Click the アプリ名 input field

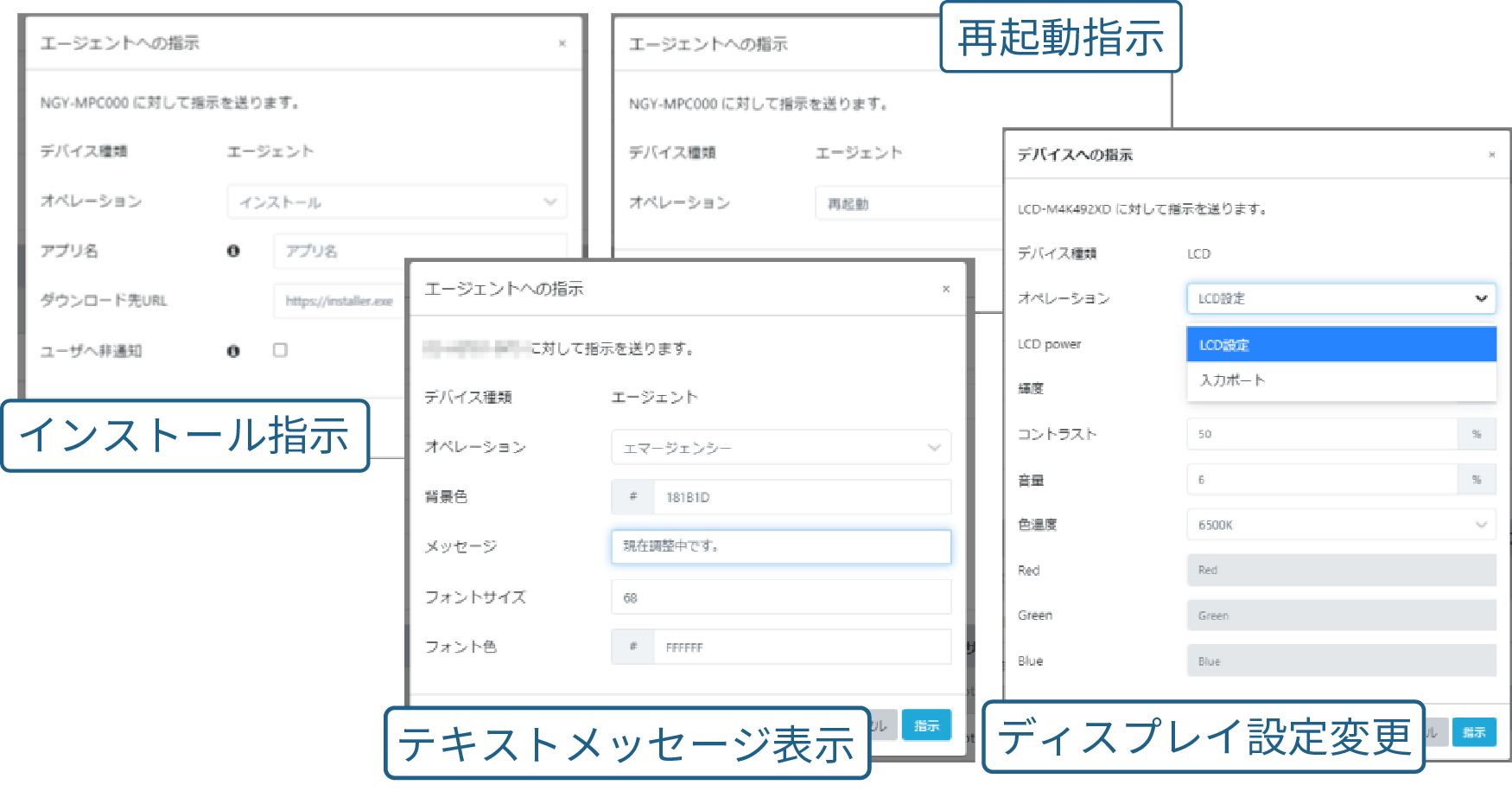click(420, 251)
